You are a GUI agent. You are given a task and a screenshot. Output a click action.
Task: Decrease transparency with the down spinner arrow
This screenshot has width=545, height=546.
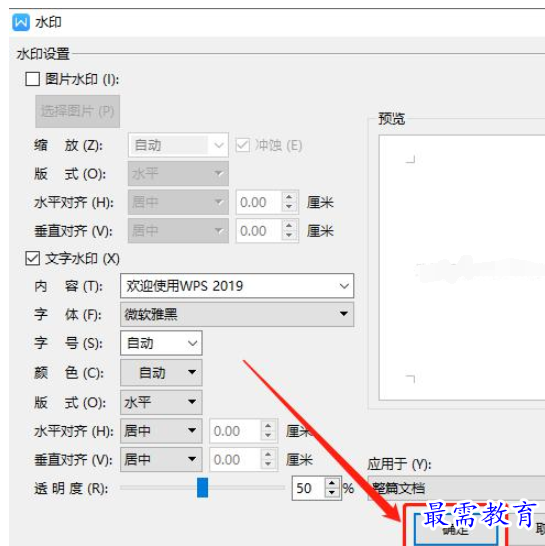332,493
